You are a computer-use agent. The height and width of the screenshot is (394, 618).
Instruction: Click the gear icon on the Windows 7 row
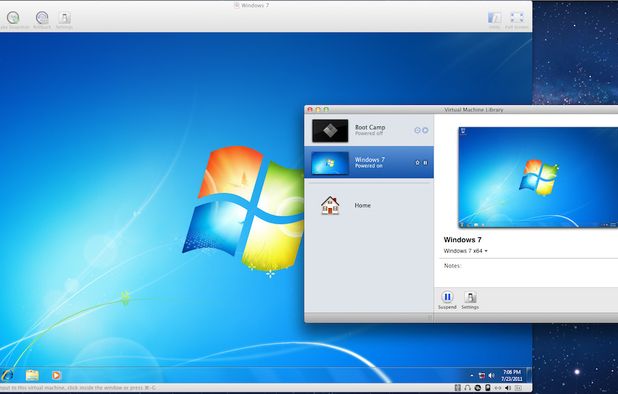[417, 162]
